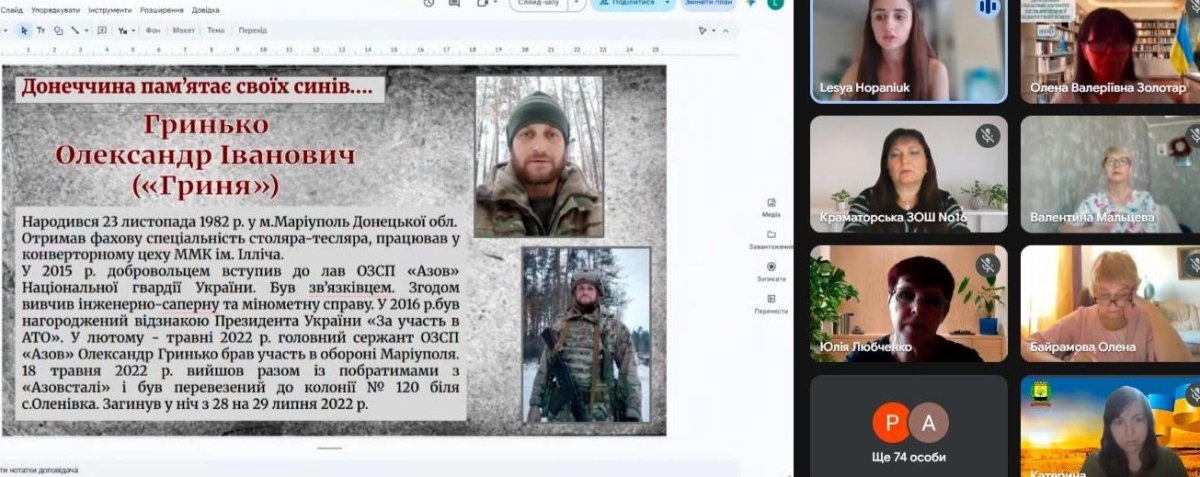Click the slide title Донеччина пам'ятає своїх синів
This screenshot has width=1200, height=477.
196,88
